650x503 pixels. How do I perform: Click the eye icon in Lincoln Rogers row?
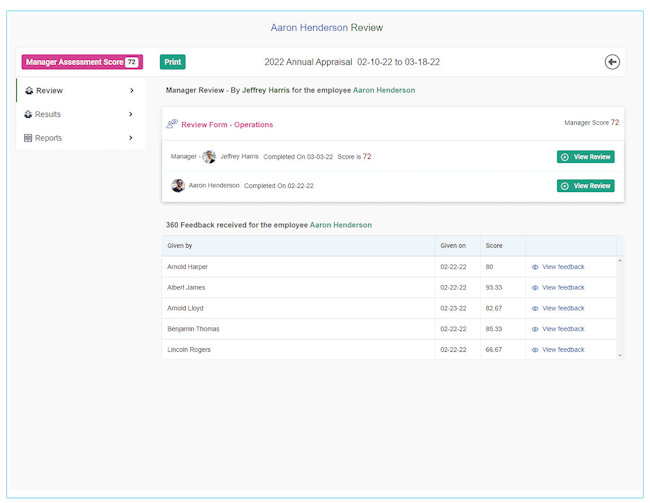(x=535, y=350)
